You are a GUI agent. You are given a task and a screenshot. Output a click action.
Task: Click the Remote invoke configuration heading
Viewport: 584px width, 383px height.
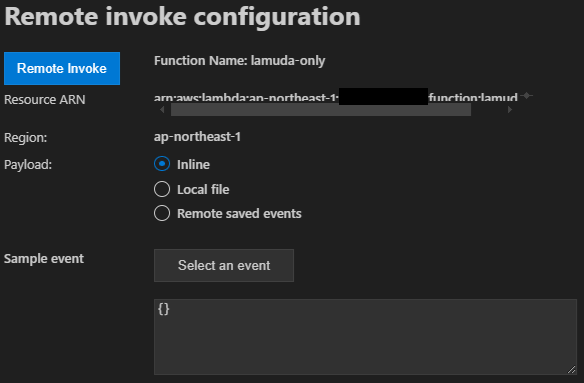click(x=182, y=17)
